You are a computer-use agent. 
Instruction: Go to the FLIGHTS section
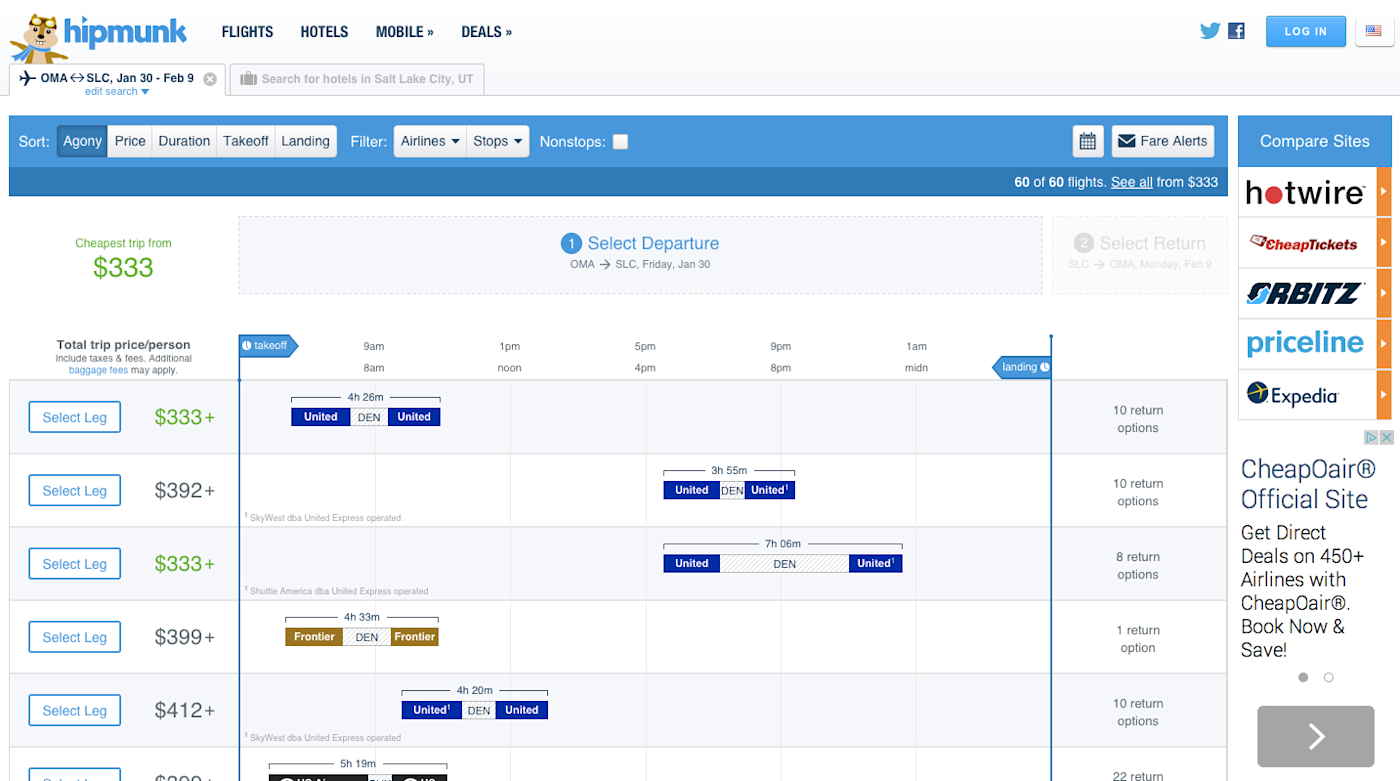(x=247, y=32)
